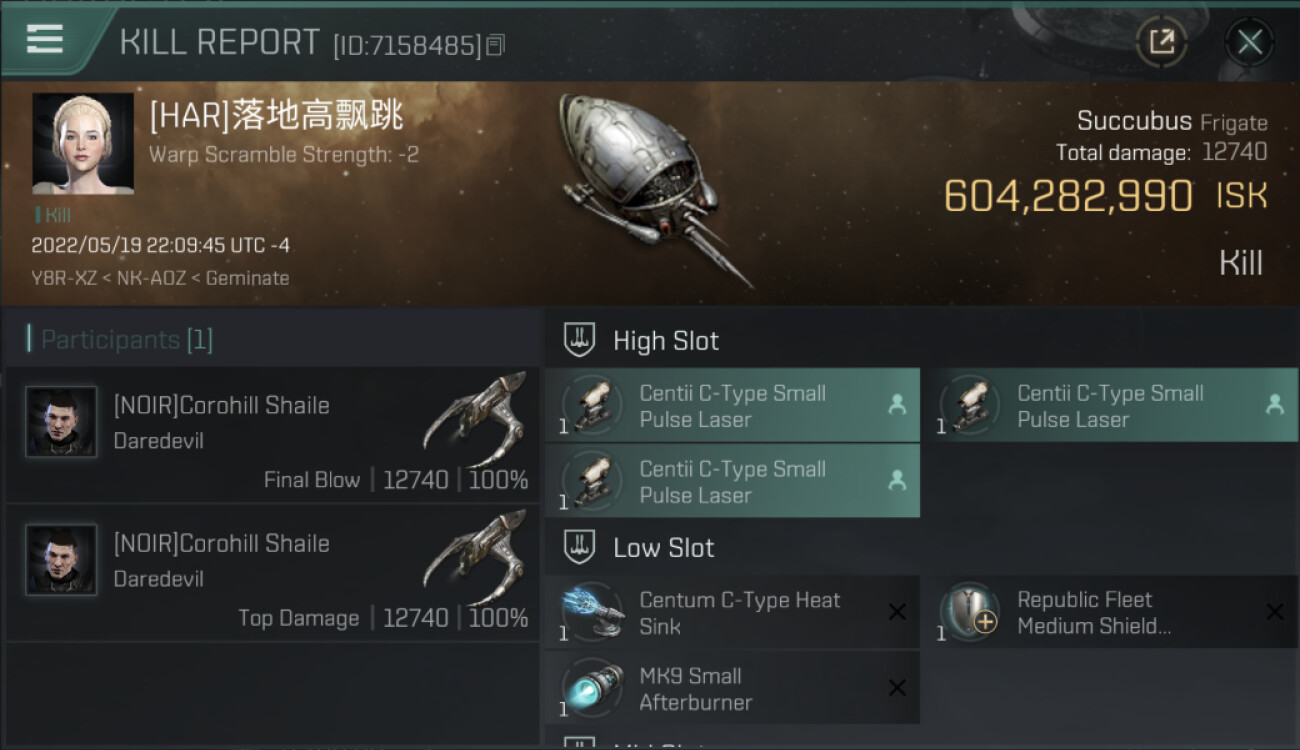Click the High Slot shield icon
This screenshot has width=1300, height=750.
(580, 340)
